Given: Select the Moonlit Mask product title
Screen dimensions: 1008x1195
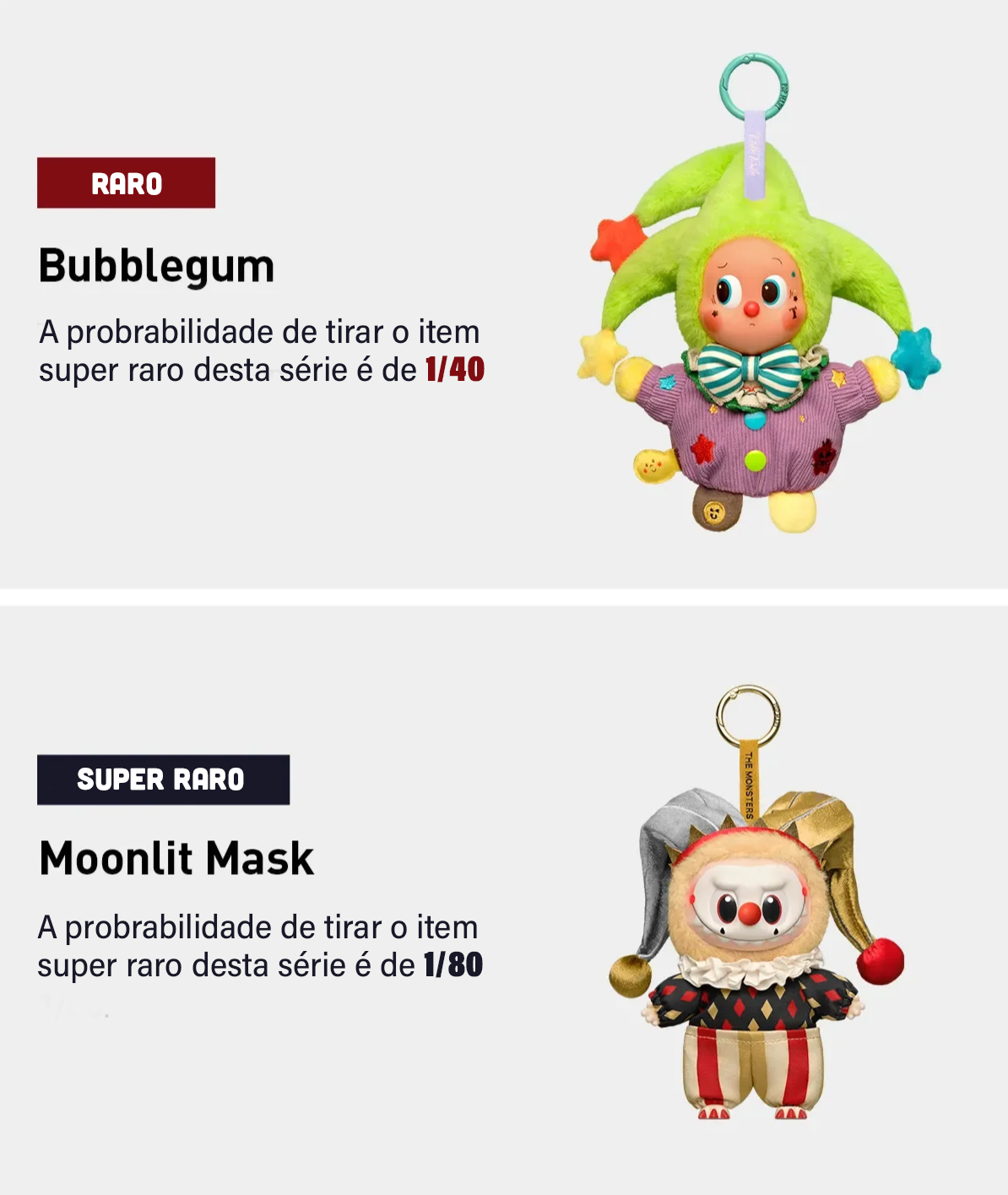Looking at the screenshot, I should click(176, 858).
